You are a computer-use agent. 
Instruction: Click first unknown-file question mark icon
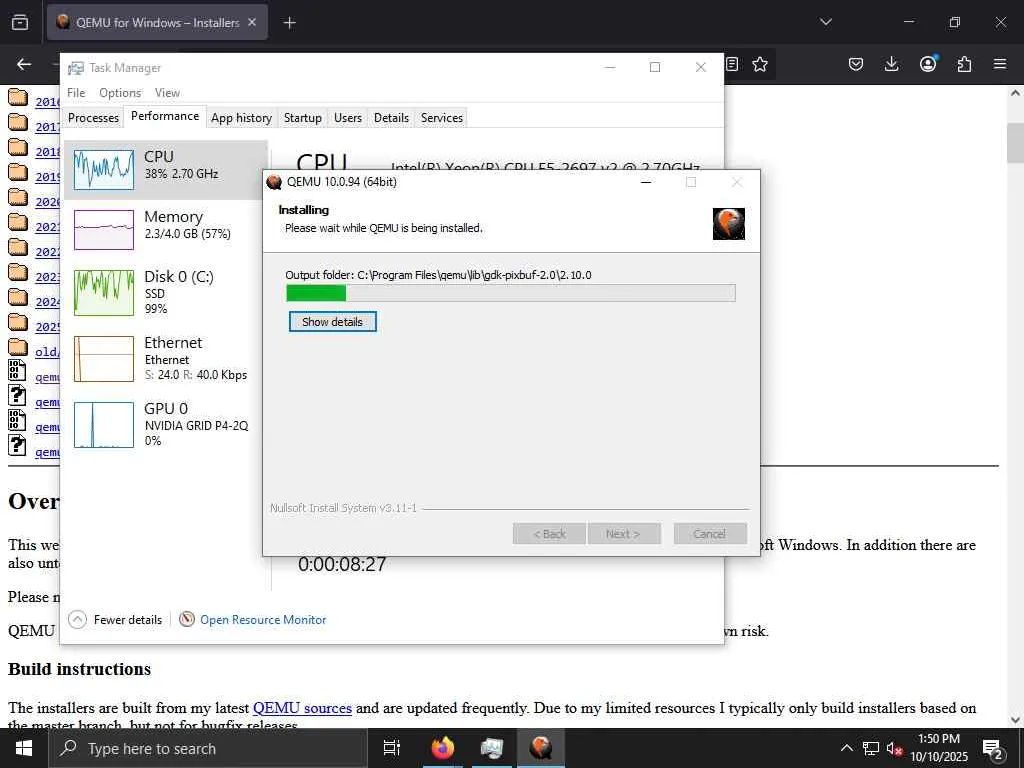coord(17,395)
